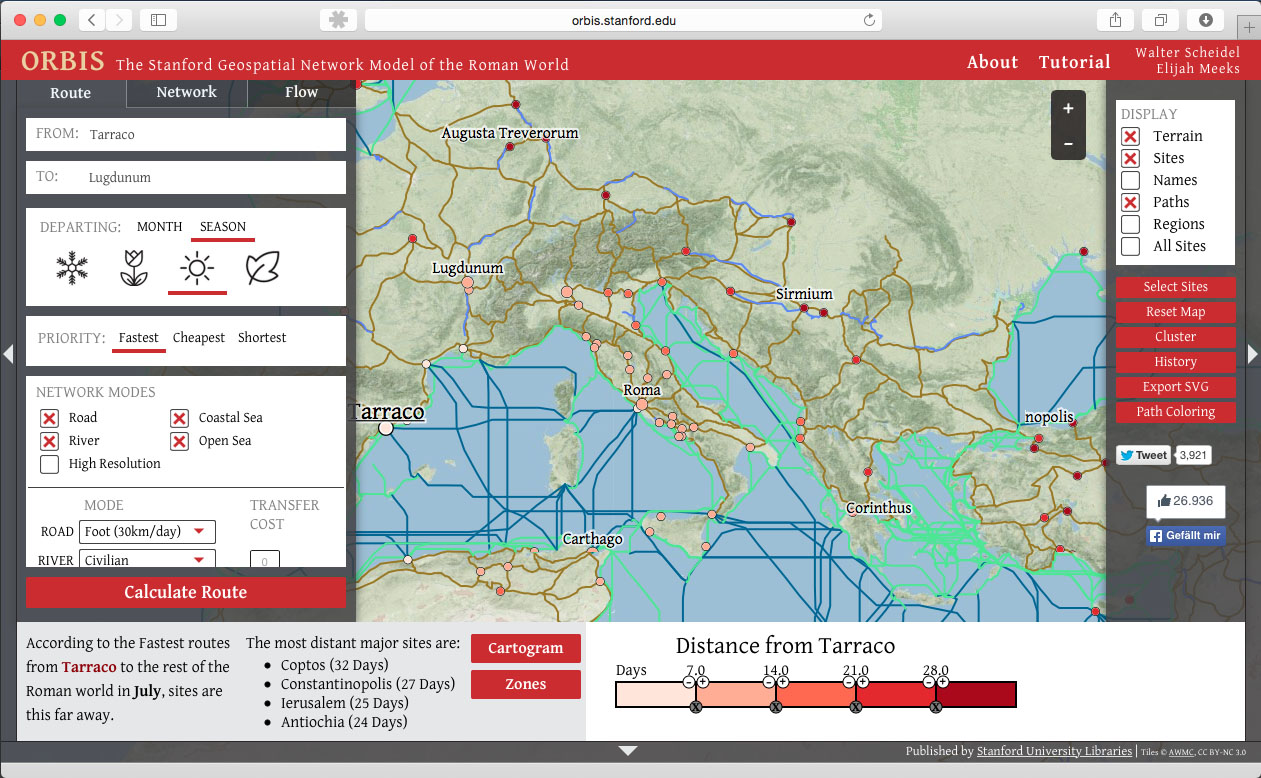Click the Calculate Route button
The width and height of the screenshot is (1261, 778).
[185, 592]
